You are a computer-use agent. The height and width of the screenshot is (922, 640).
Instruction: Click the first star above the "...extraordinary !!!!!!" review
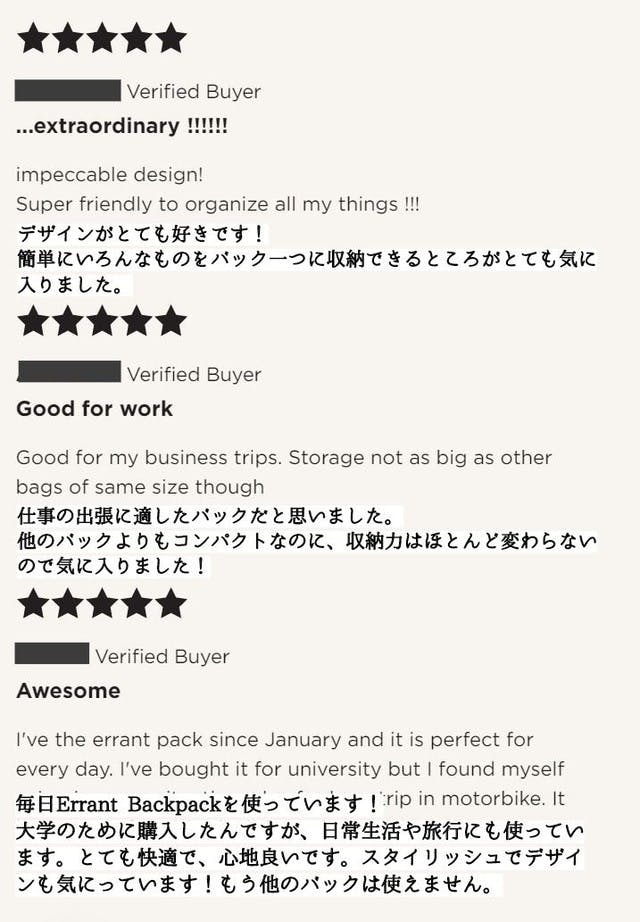coord(33,38)
